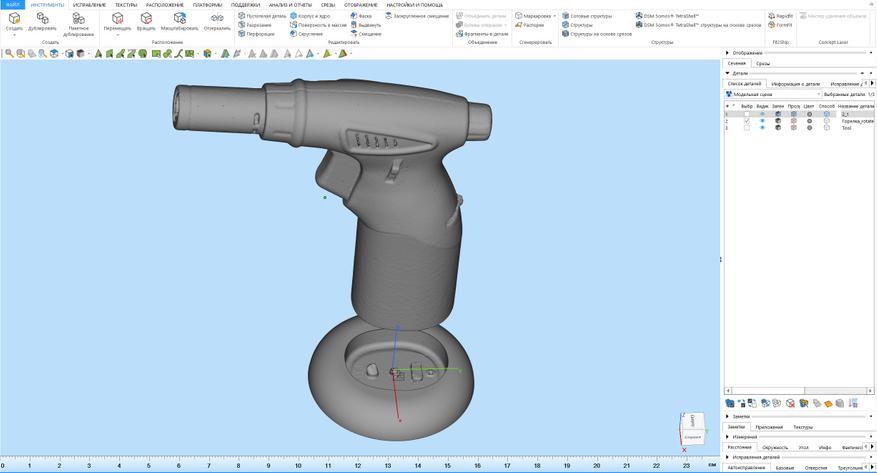Uncheck the selection box for Горелка_rotate

746,121
